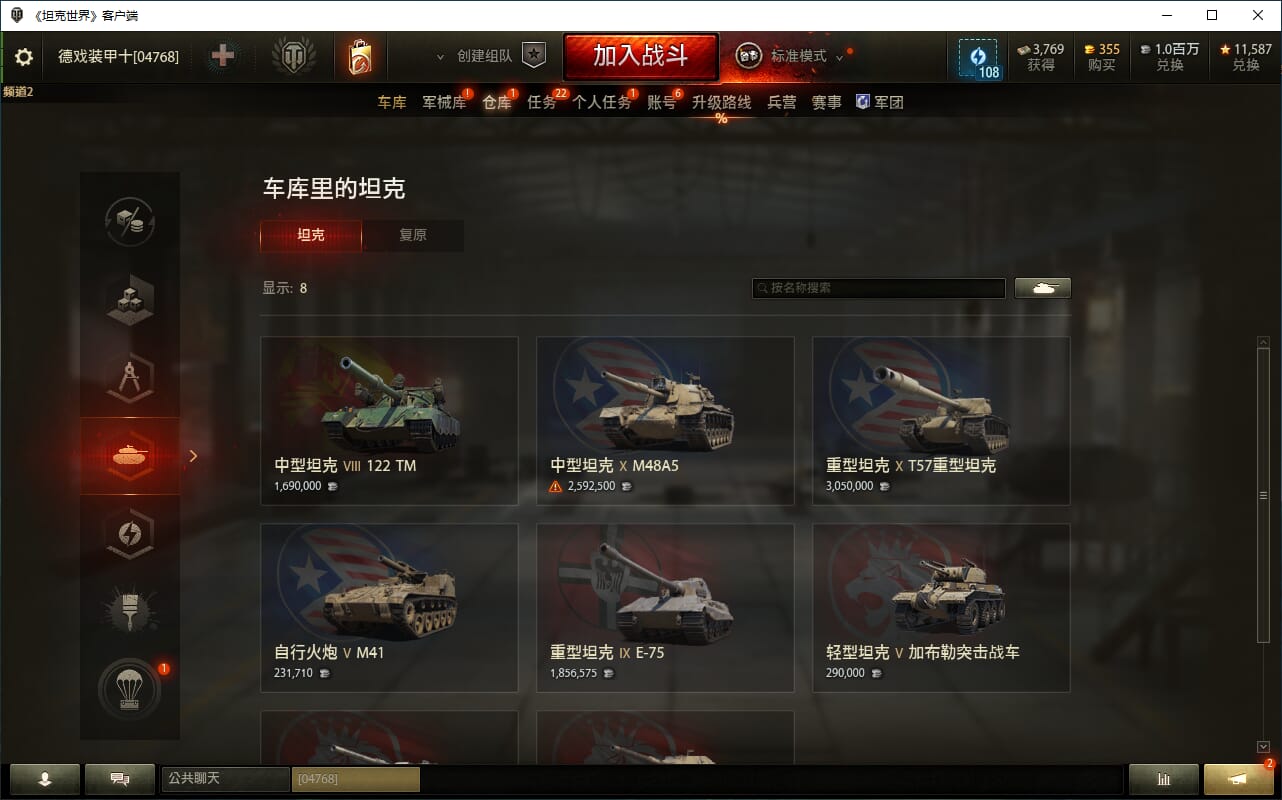Click the blue energy 108 icon
This screenshot has width=1282, height=800.
(978, 58)
